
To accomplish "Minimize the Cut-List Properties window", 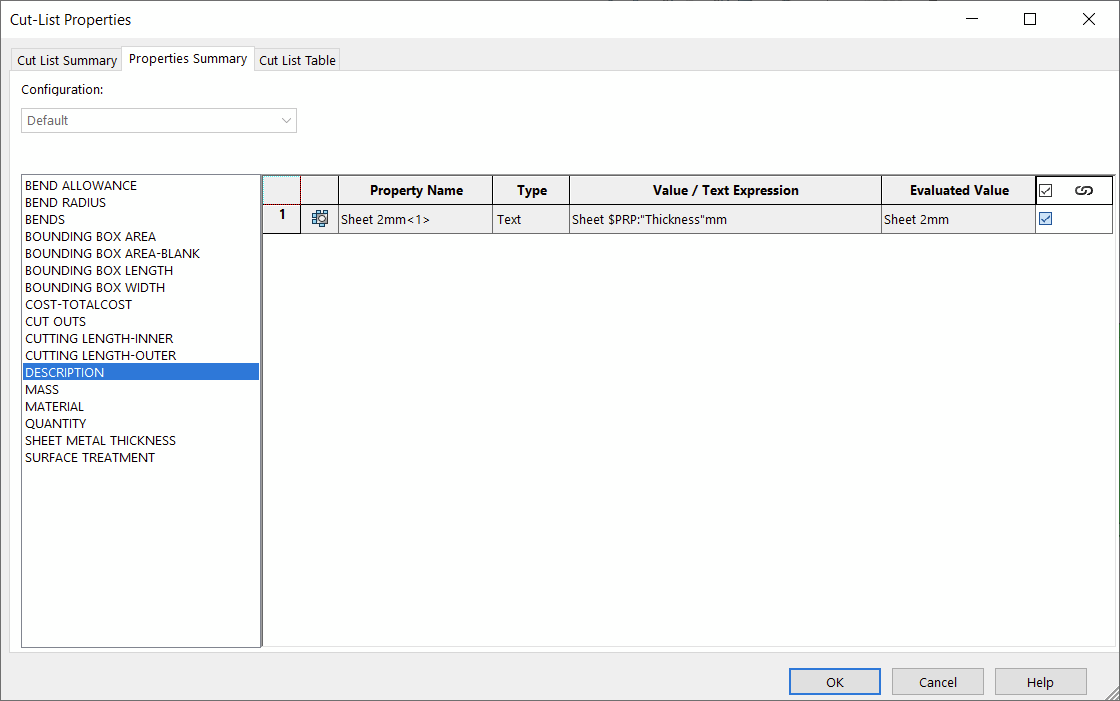I will [x=971, y=19].
